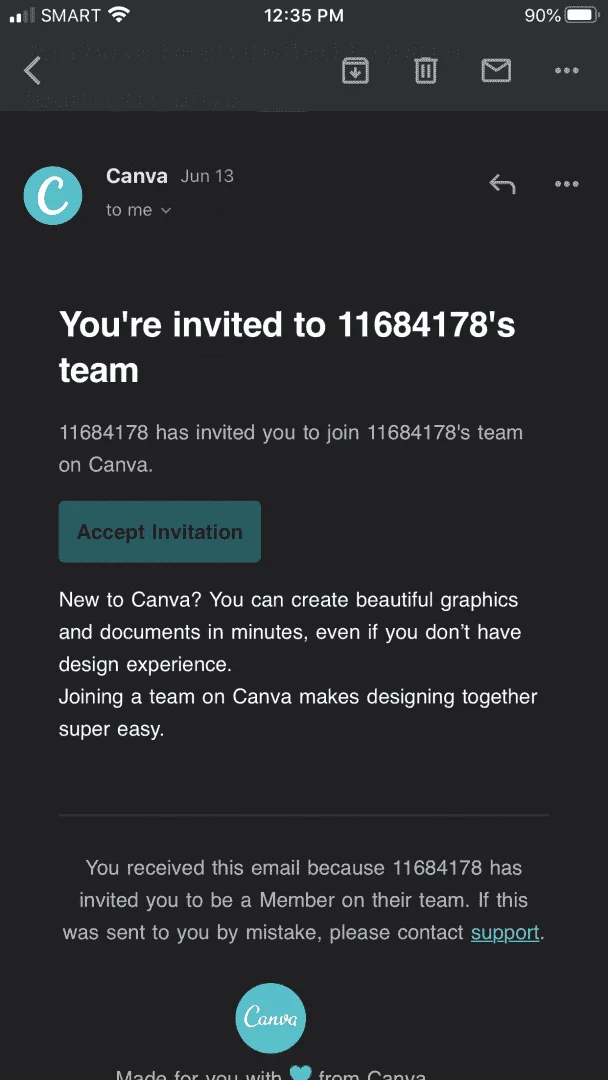This screenshot has height=1080, width=608.
Task: Tap the reply arrow beside the sender
Action: click(502, 184)
